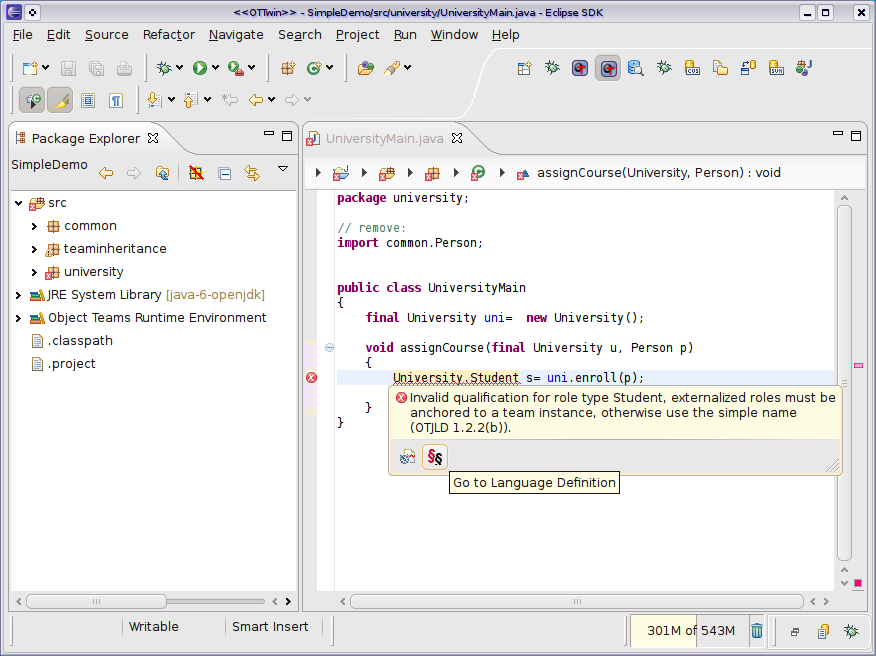Click the SimpleDemo breadcrumb label
Screen dimensions: 876x656
[49, 165]
